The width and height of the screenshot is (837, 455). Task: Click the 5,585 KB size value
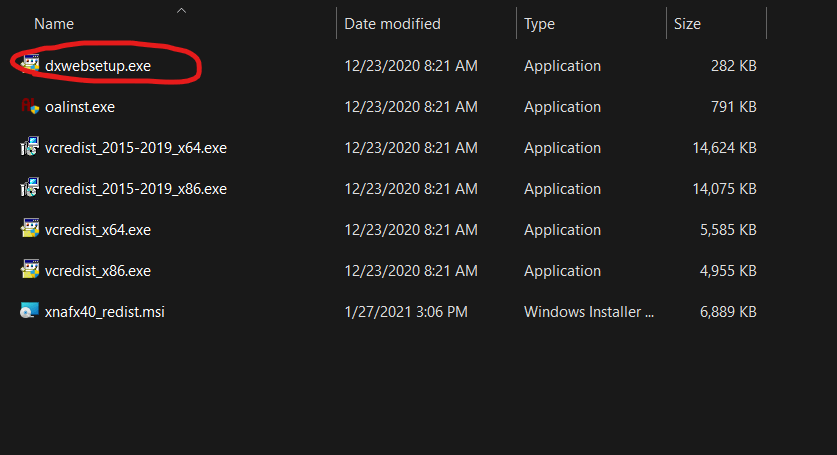pyautogui.click(x=728, y=230)
